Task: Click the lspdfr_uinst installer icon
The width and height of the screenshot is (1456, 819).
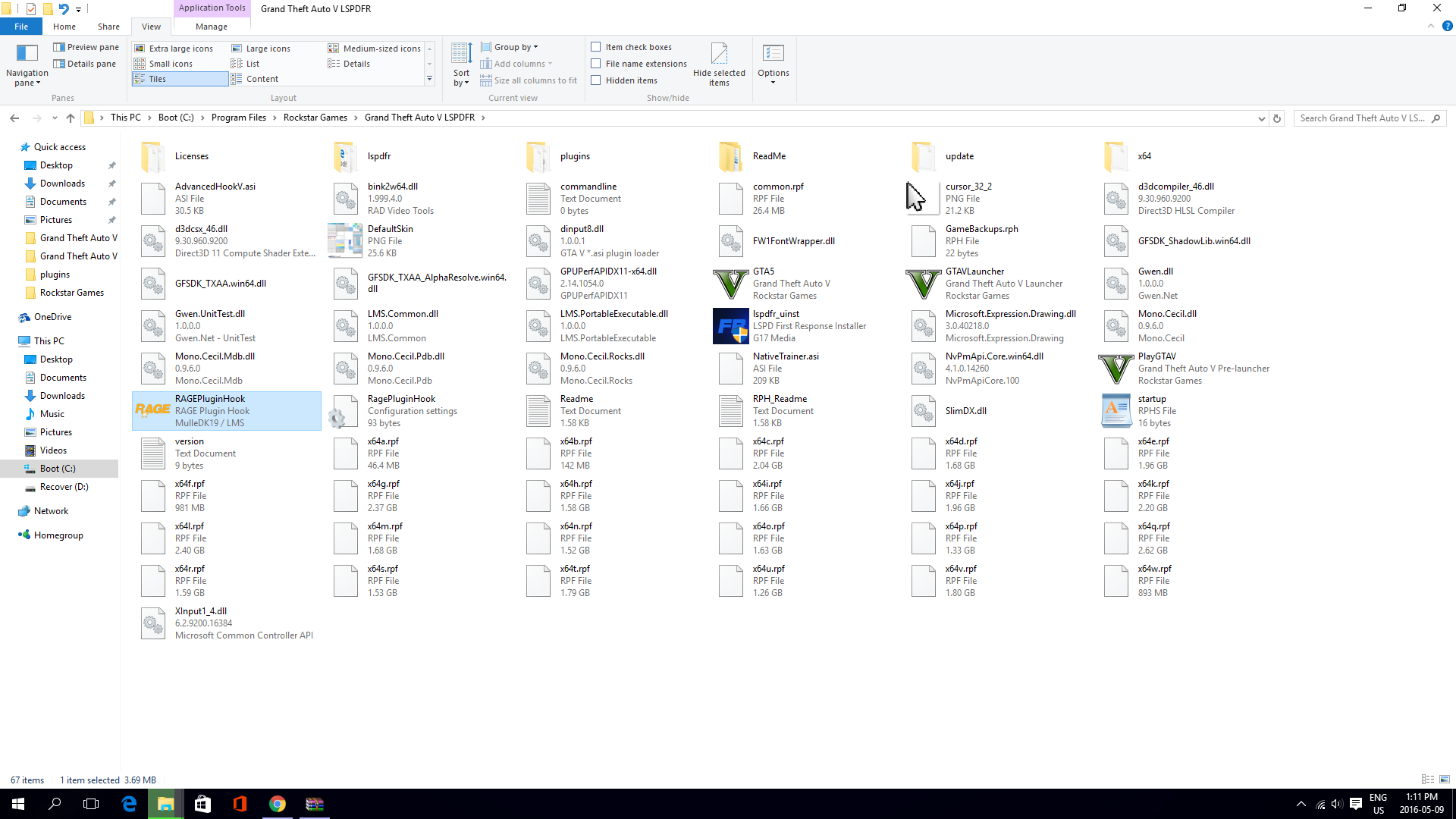Action: pos(731,326)
